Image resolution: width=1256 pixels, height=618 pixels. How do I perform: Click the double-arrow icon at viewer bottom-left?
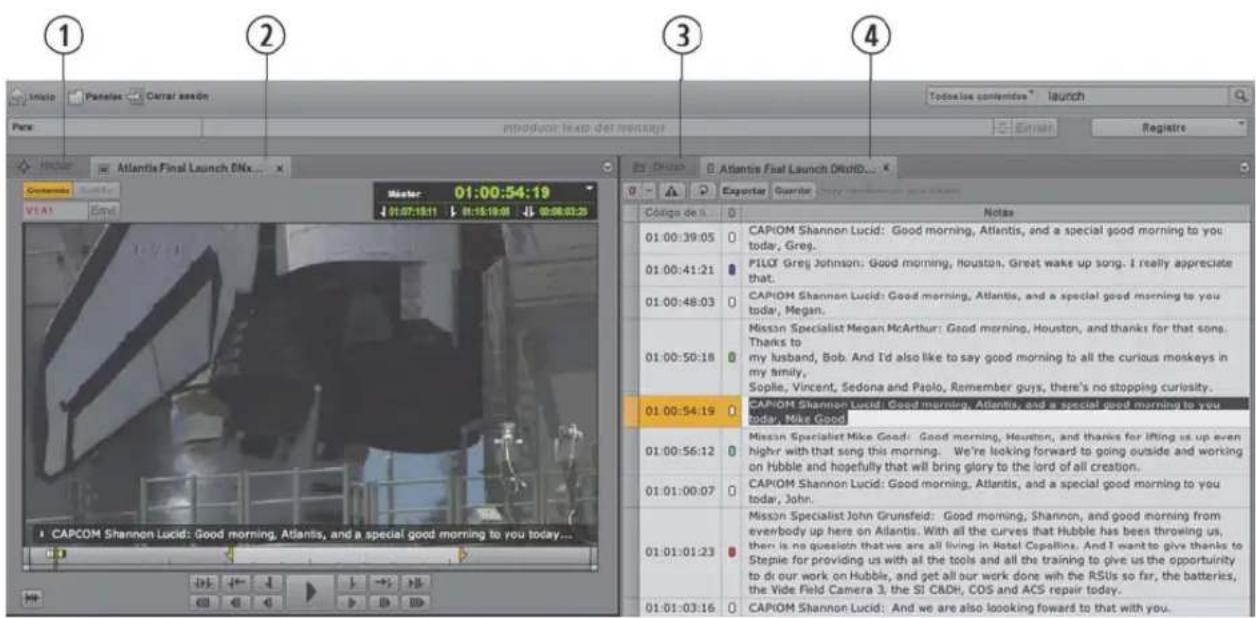[x=33, y=597]
